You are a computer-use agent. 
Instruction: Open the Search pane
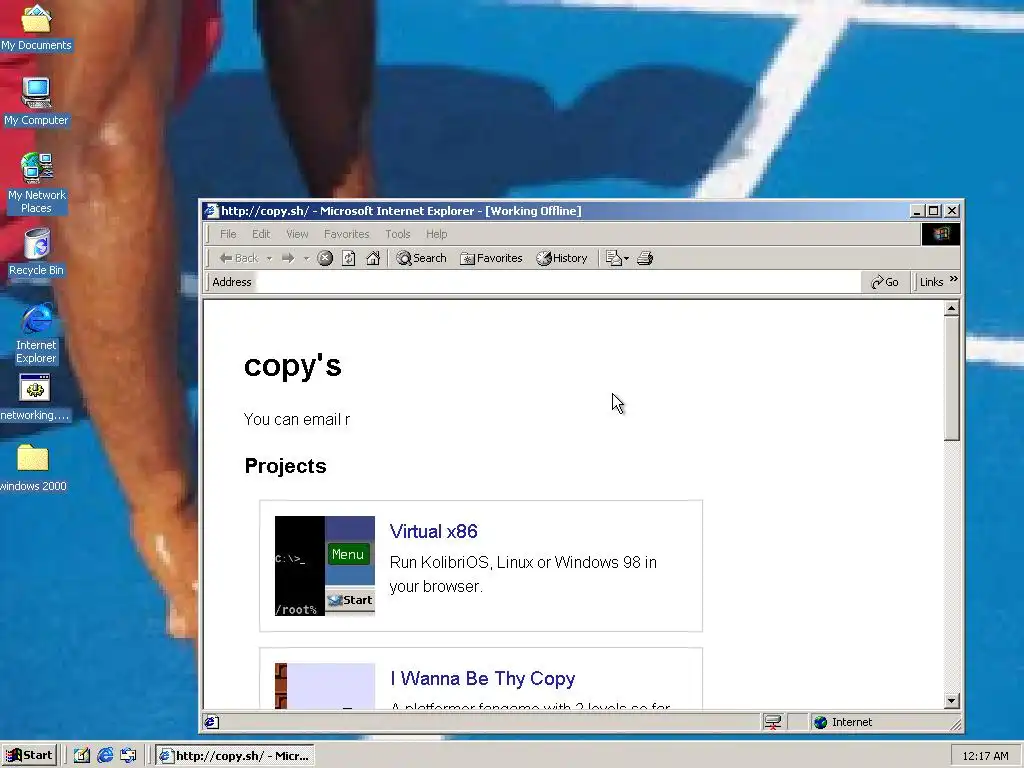click(421, 259)
